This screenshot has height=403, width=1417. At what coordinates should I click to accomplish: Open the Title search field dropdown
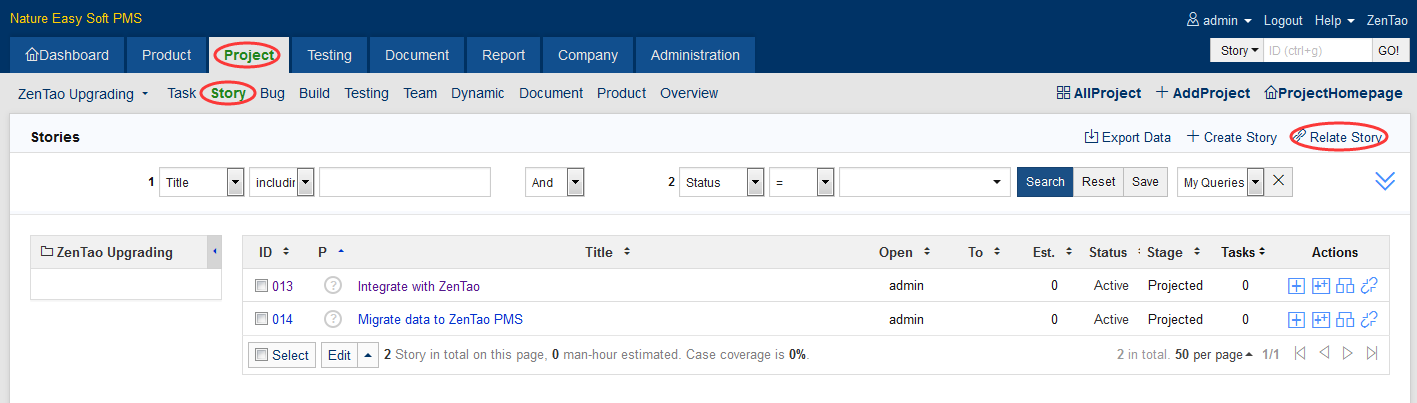[235, 182]
